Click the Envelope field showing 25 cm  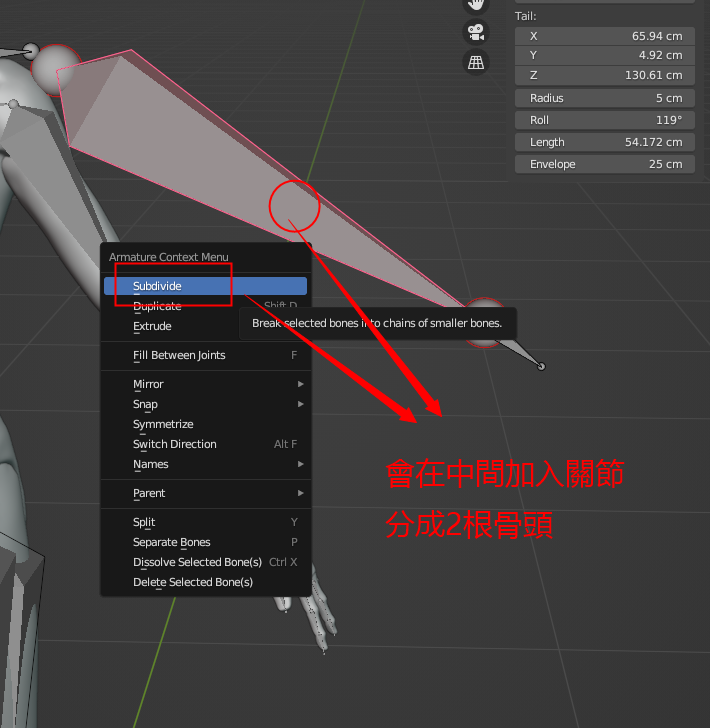(x=604, y=164)
